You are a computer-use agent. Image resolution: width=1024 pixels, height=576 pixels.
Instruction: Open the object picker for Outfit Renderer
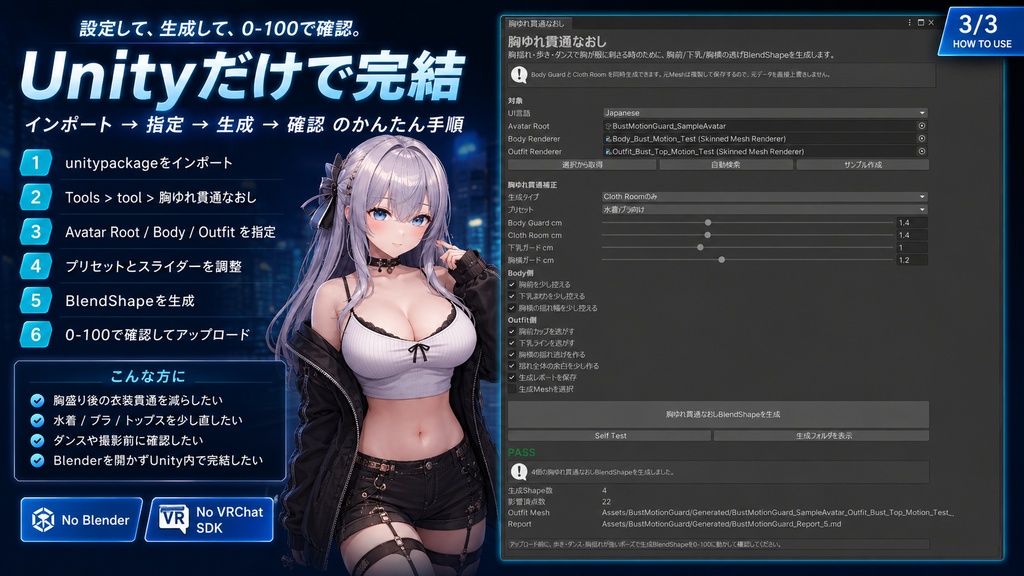pos(921,152)
